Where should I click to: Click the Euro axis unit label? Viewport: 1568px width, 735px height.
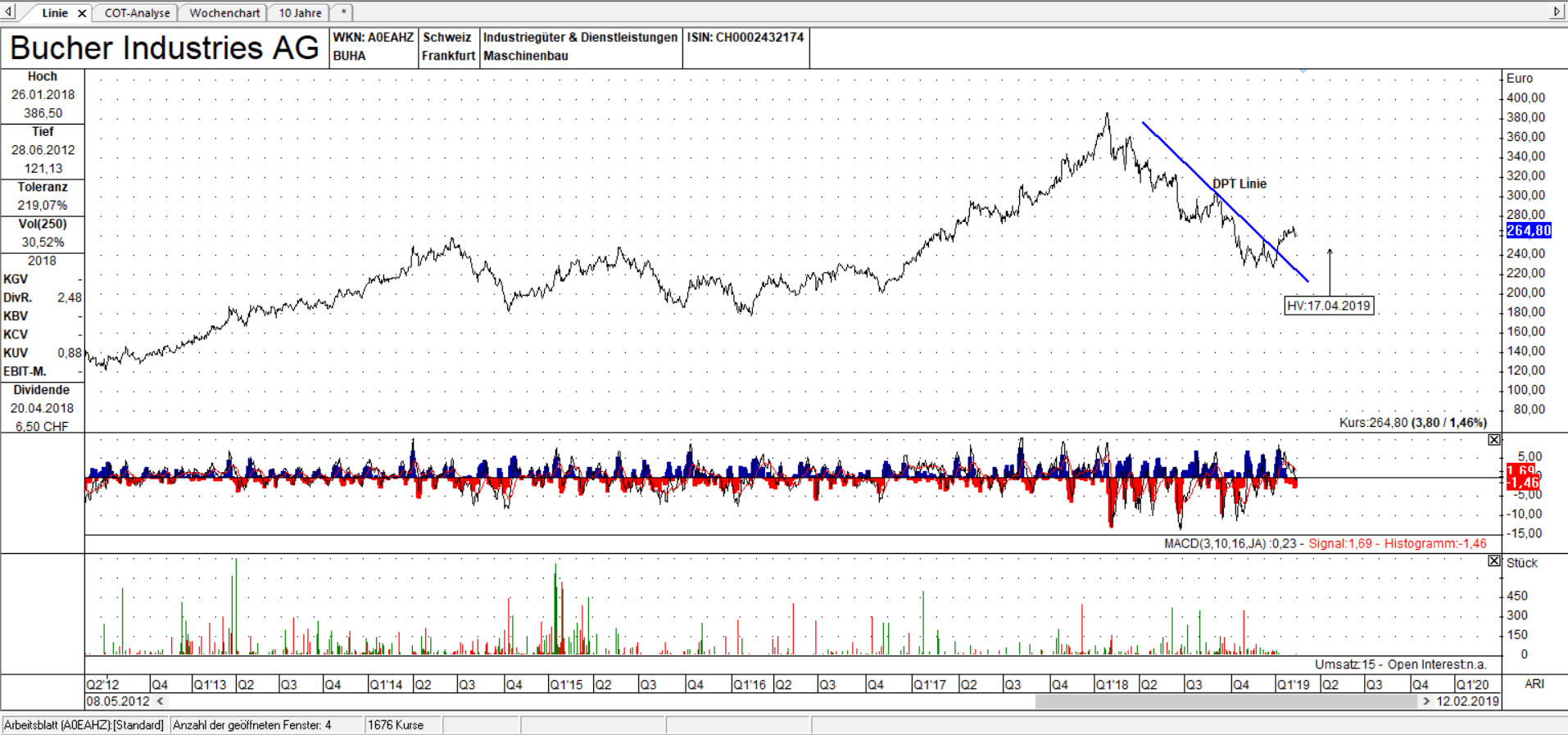[x=1519, y=79]
